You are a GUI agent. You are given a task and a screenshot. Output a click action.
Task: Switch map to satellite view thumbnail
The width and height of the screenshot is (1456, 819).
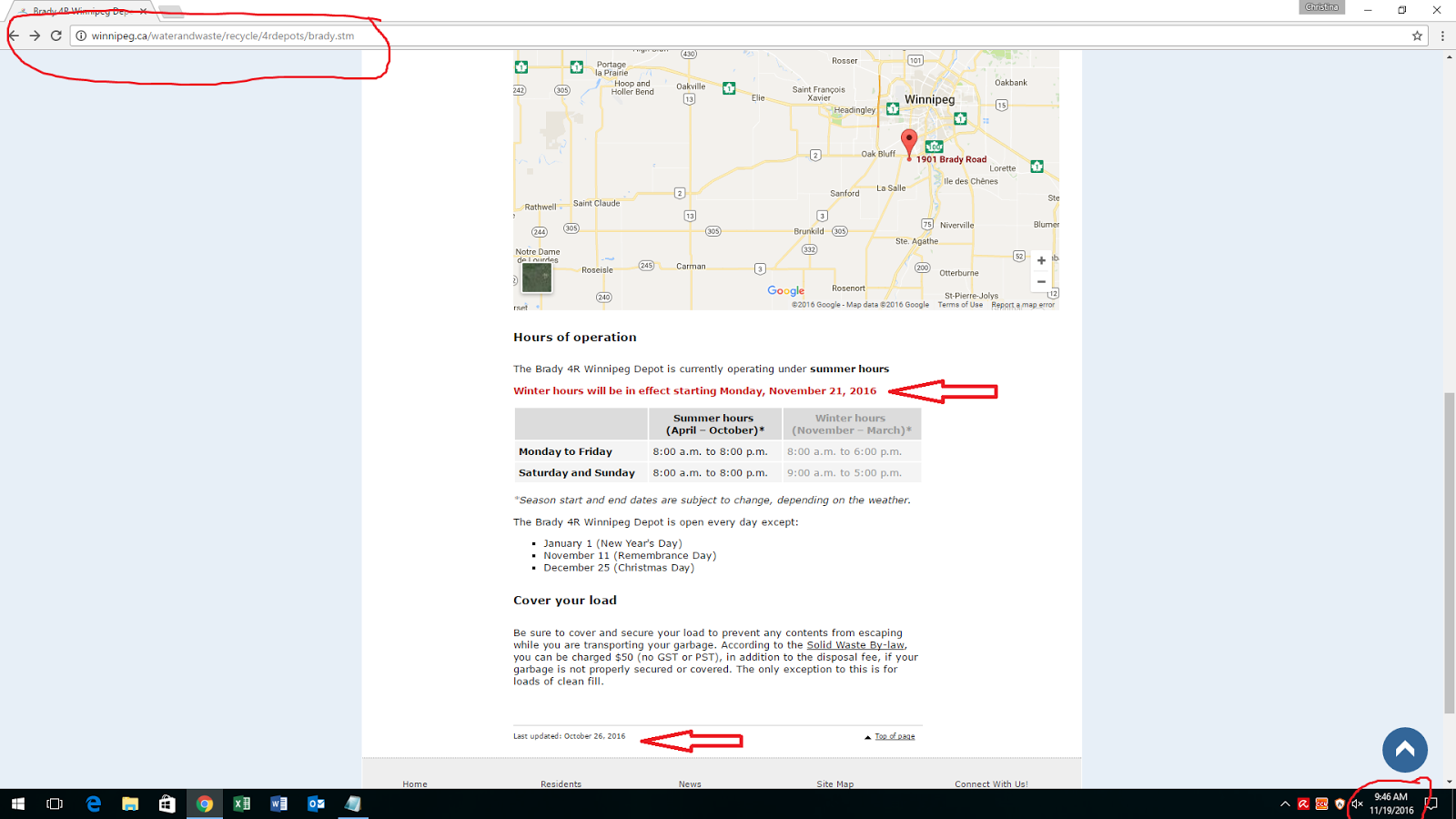[x=536, y=278]
